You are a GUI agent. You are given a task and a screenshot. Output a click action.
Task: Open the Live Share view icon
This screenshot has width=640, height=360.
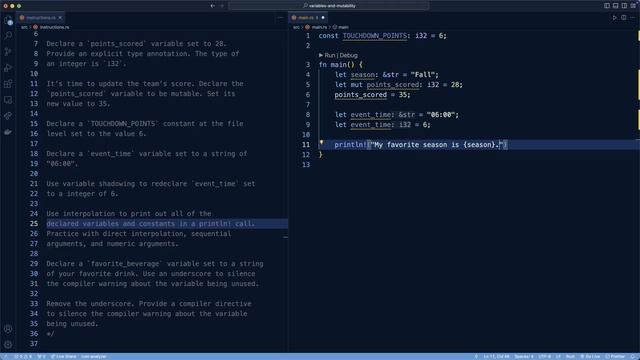click(8, 116)
